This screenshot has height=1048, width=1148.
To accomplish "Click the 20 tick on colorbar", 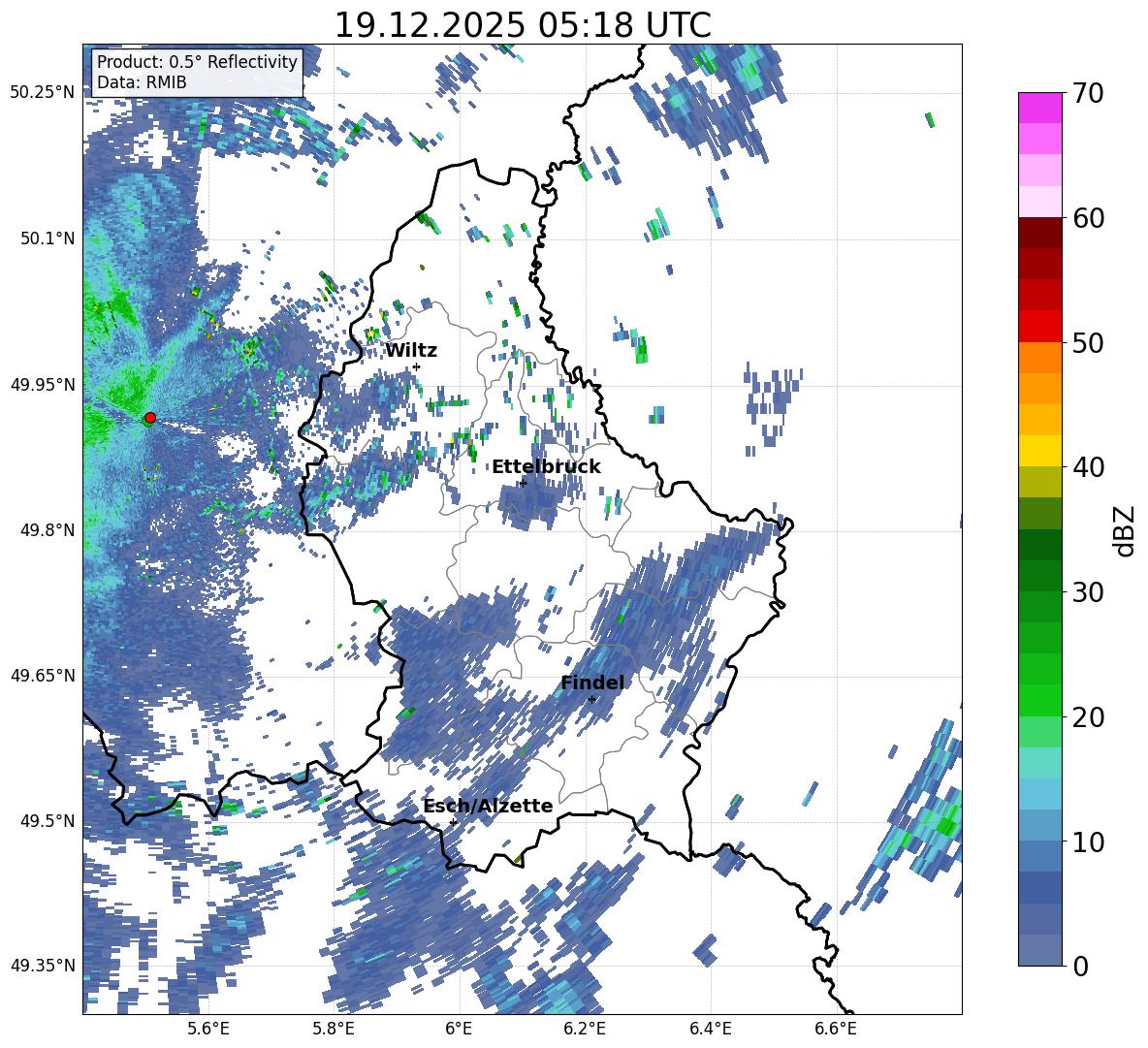I will [1088, 716].
